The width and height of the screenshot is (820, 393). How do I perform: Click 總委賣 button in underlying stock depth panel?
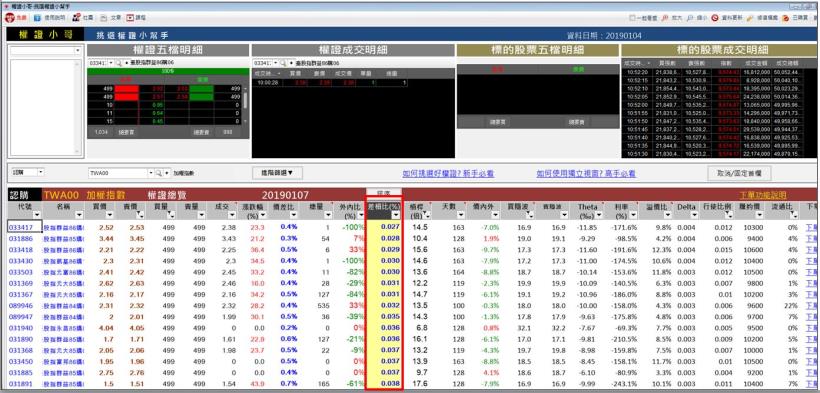point(577,122)
